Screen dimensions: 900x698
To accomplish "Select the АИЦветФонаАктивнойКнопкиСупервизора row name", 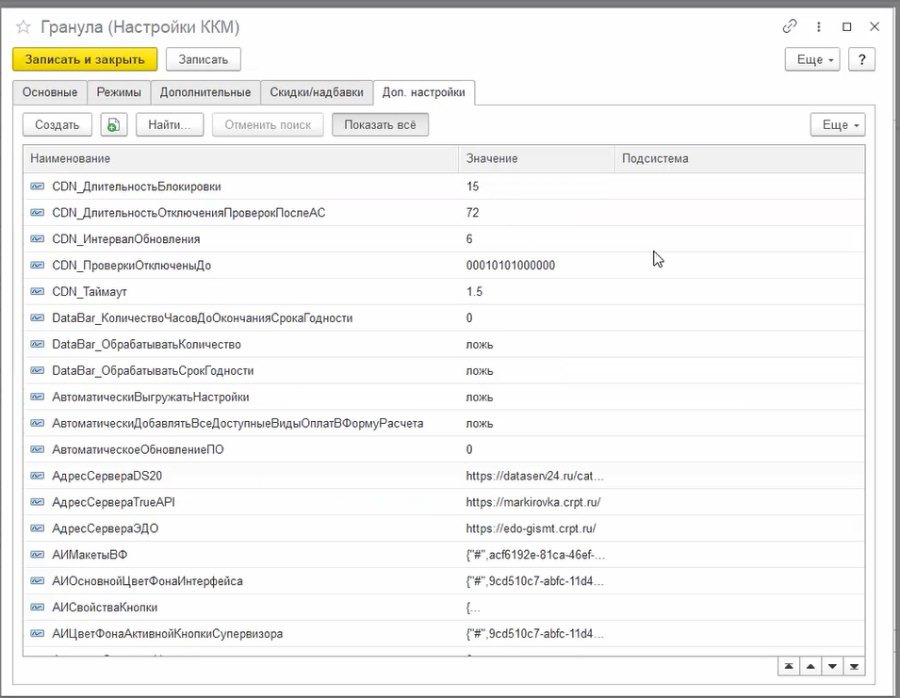I will click(x=168, y=634).
